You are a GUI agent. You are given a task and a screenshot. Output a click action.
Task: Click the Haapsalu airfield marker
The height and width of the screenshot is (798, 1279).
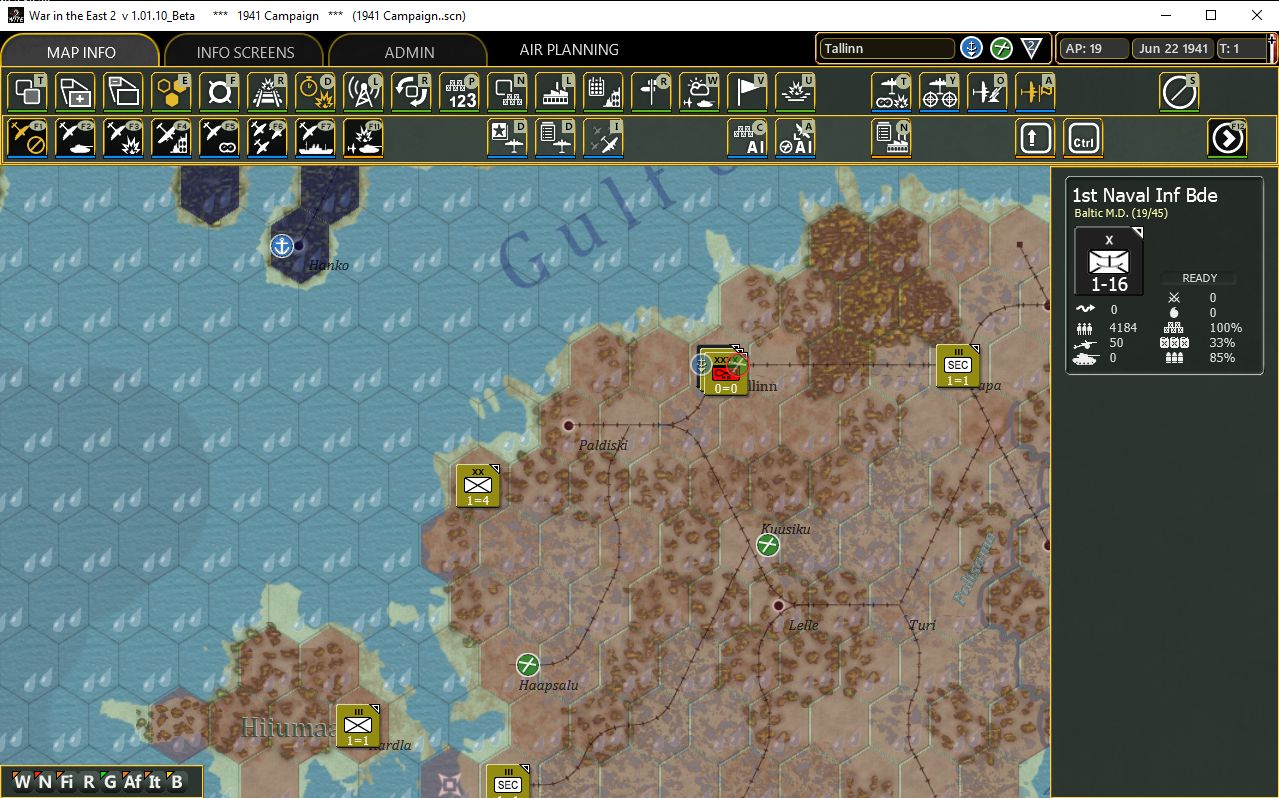[x=528, y=664]
